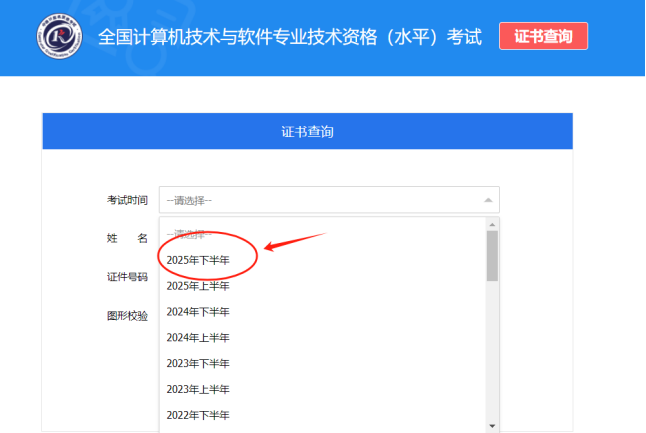Pick 2024年上半年 exam period
646x433 pixels.
pos(322,338)
